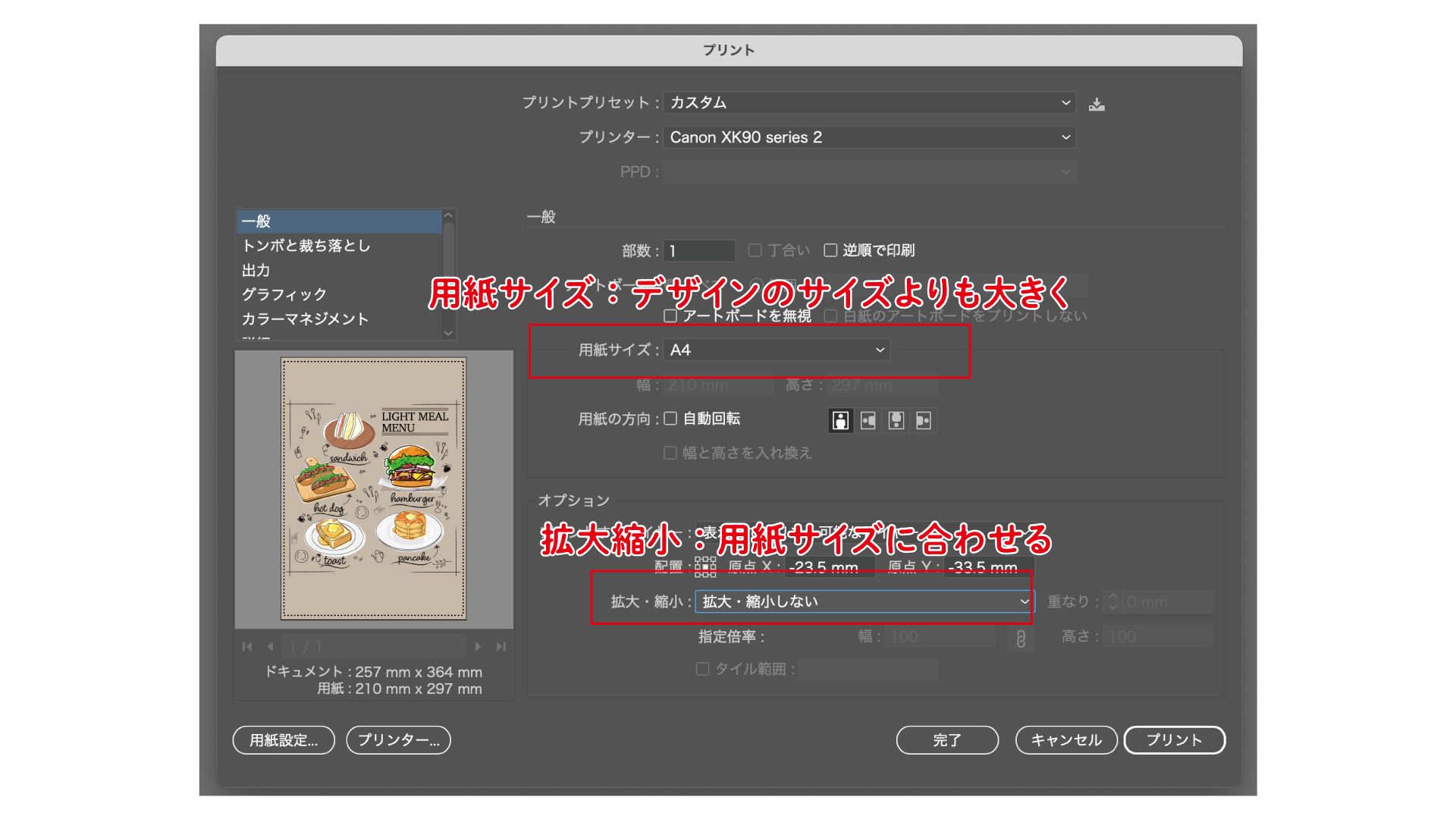Click the save print preset icon
The height and width of the screenshot is (819, 1456).
pos(1097,105)
